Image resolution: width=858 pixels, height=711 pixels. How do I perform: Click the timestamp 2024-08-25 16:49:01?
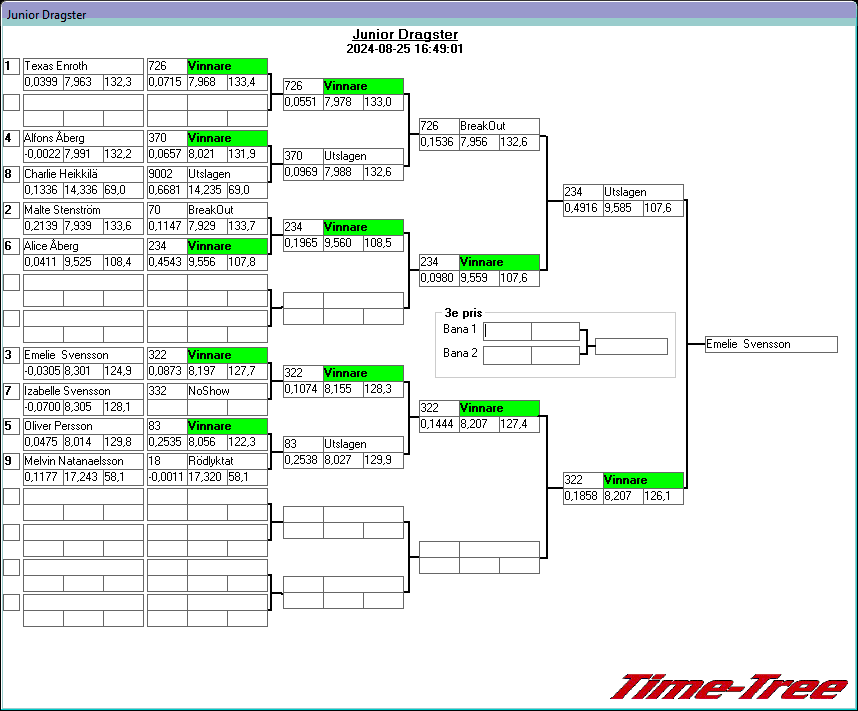click(405, 49)
